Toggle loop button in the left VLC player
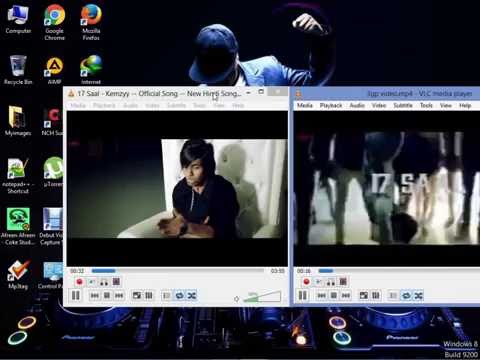480x360 pixels. (x=179, y=295)
